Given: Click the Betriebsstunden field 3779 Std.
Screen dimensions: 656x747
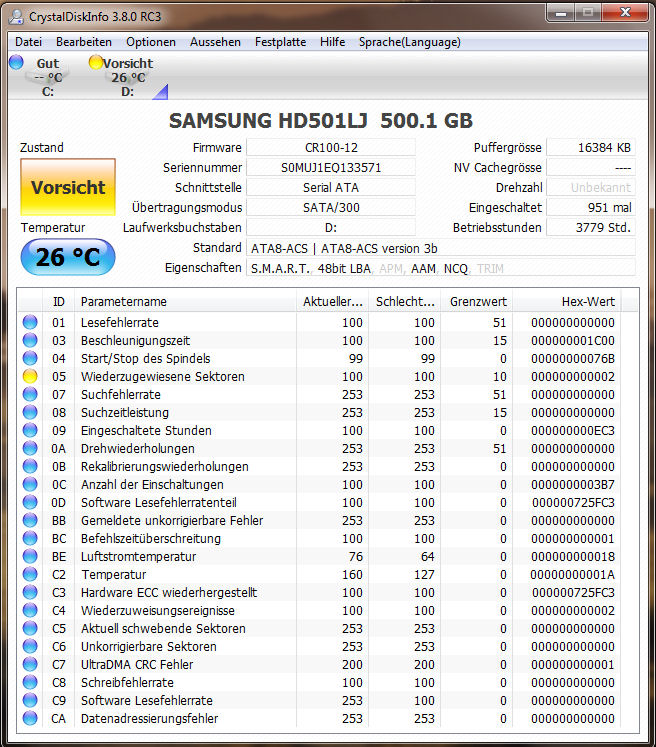Looking at the screenshot, I should coord(591,228).
